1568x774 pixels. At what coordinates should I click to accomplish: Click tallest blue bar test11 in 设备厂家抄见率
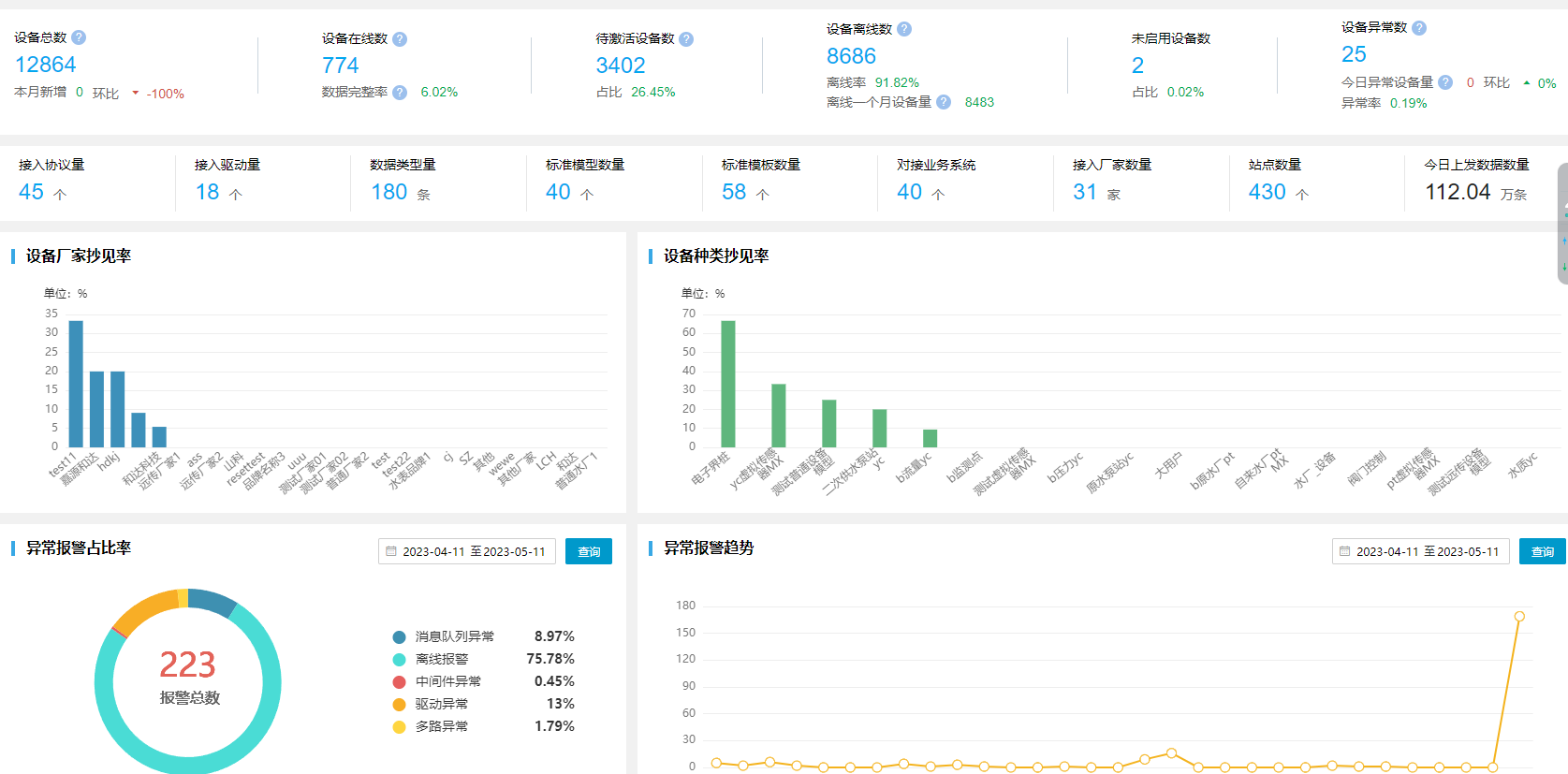pos(76,384)
